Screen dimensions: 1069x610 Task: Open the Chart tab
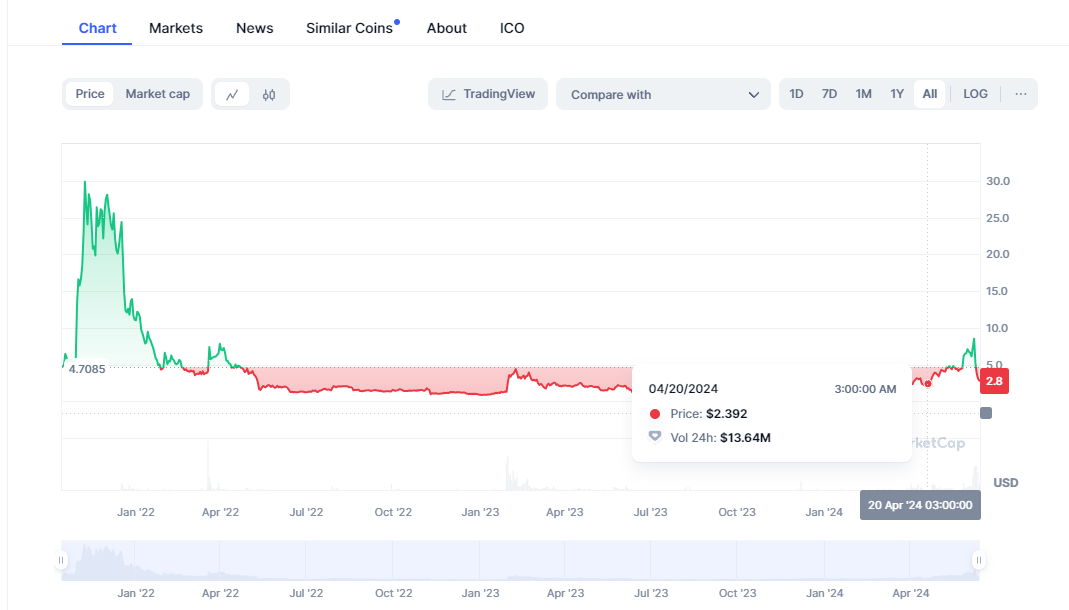[97, 28]
